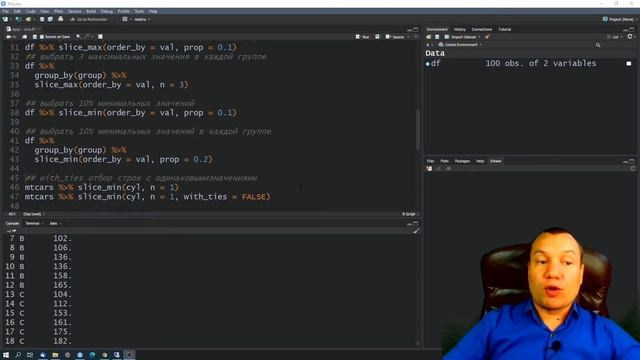
Task: Switch to the History tab
Action: pyautogui.click(x=460, y=29)
